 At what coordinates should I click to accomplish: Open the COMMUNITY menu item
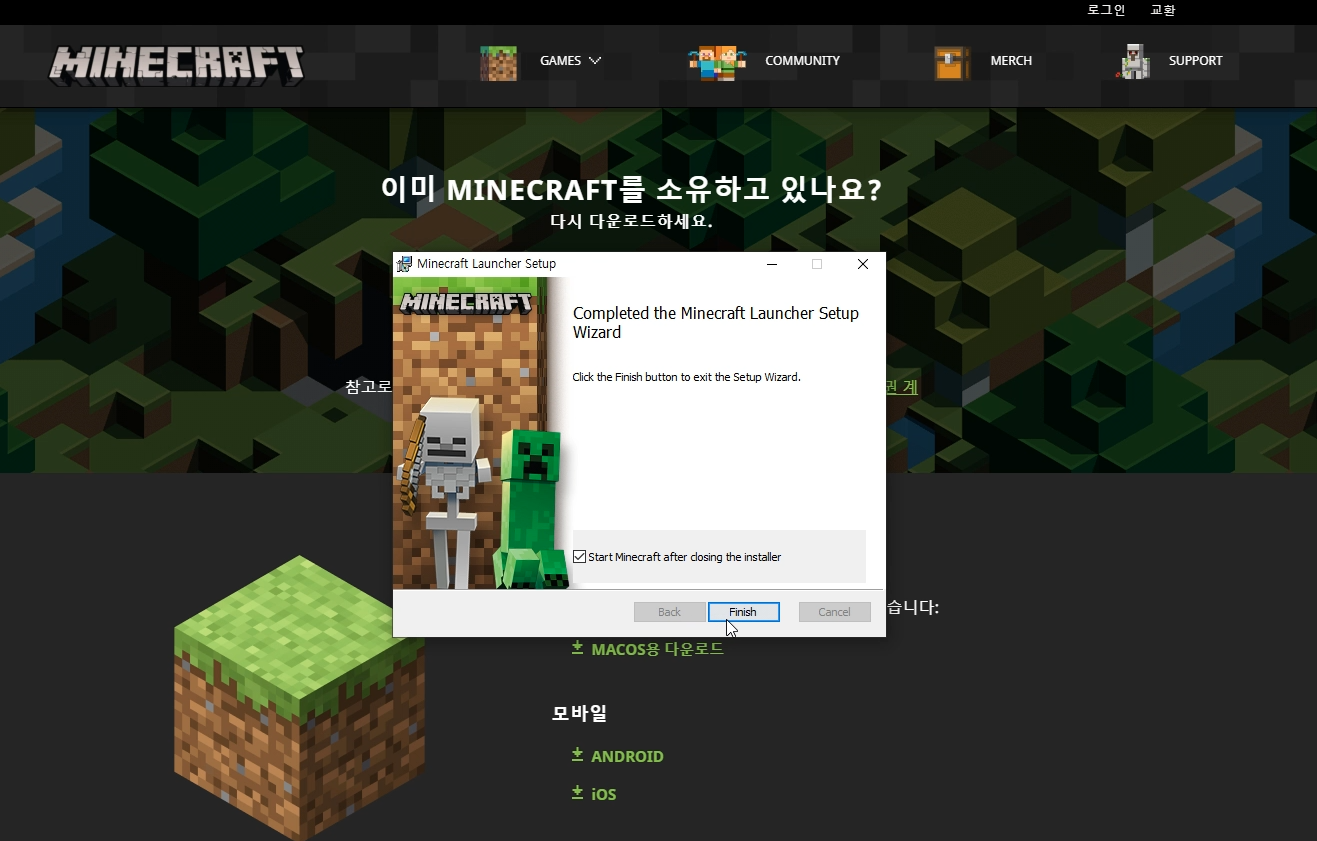[x=802, y=61]
